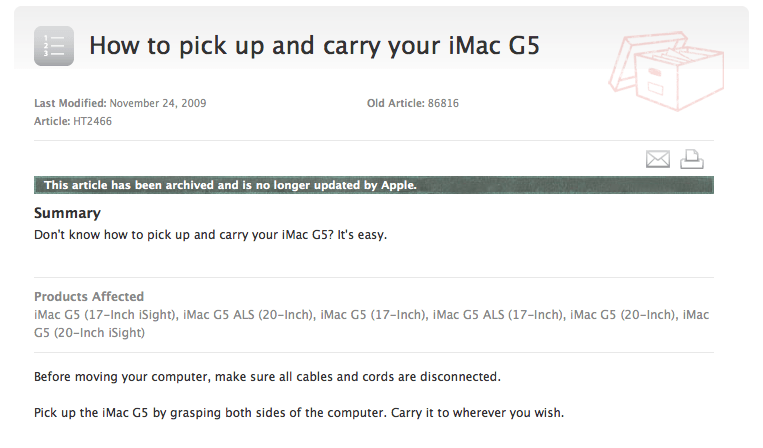Click the numbered-list how-to icon
The width and height of the screenshot is (763, 448).
pyautogui.click(x=54, y=46)
